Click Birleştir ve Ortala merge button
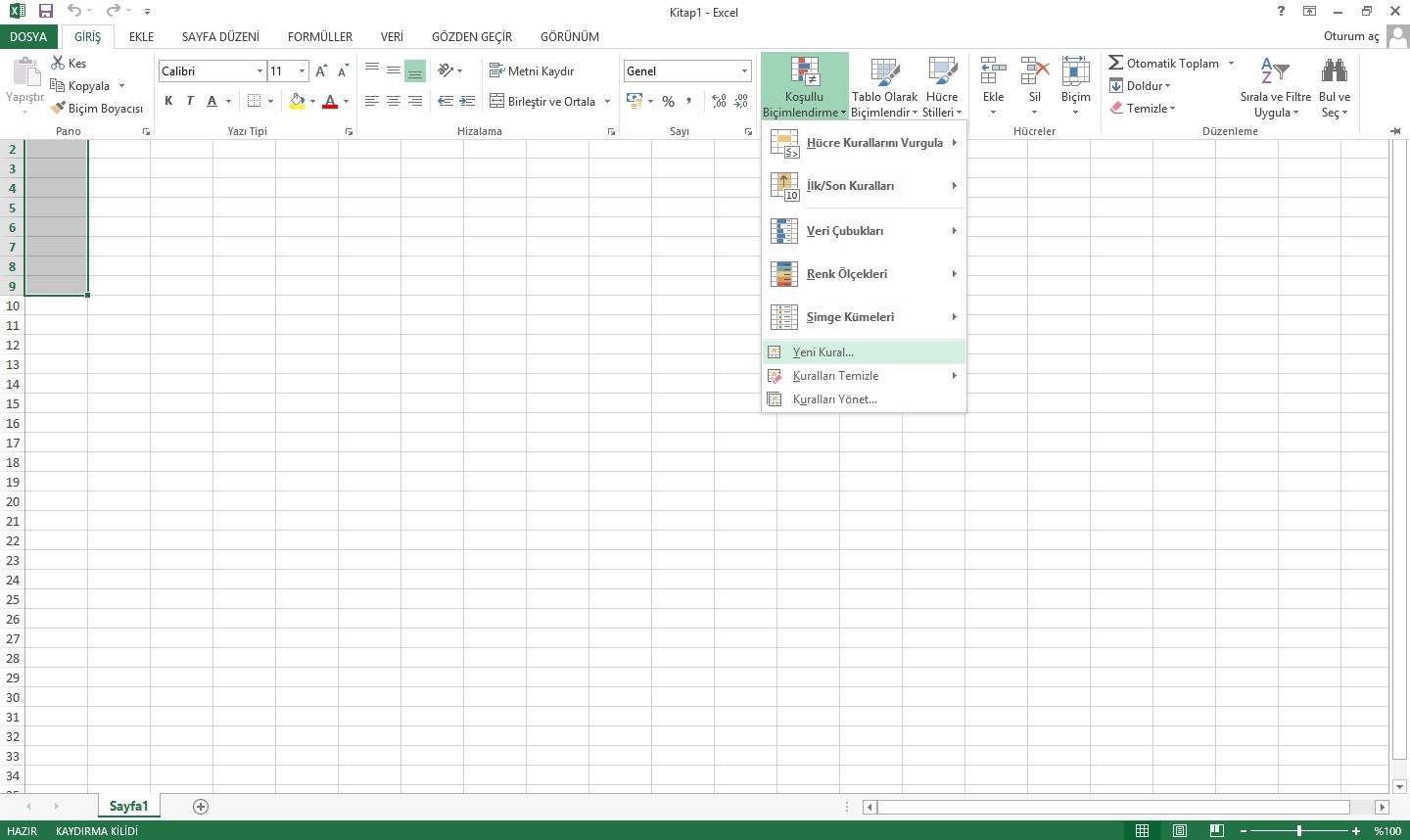Image resolution: width=1410 pixels, height=840 pixels. coord(542,101)
